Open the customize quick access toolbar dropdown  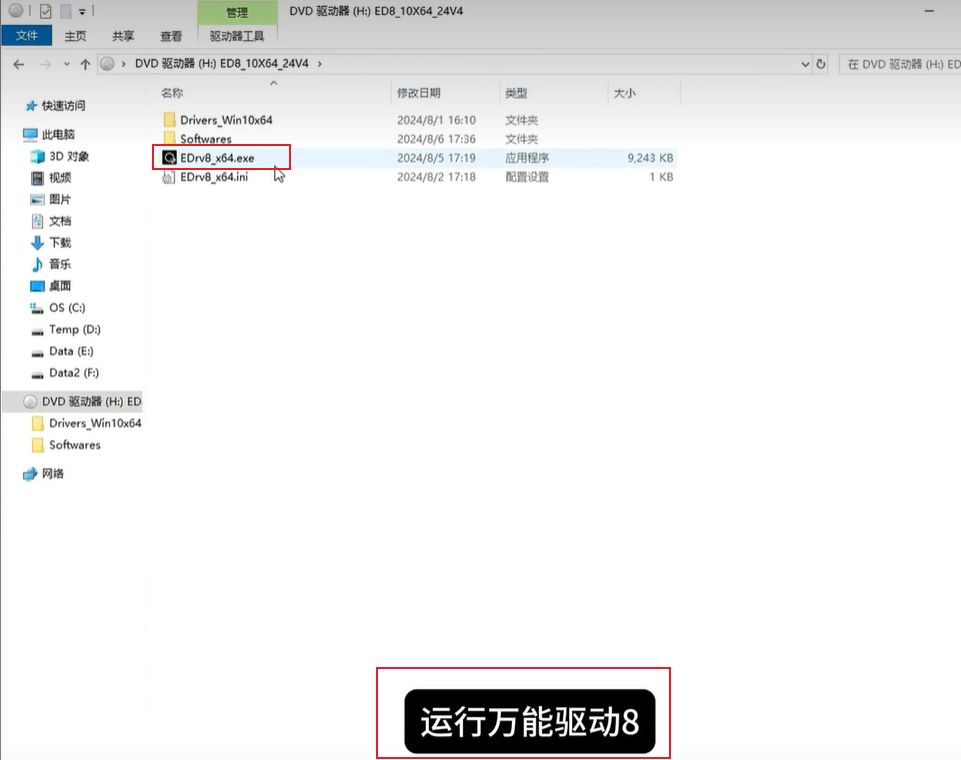coord(82,12)
